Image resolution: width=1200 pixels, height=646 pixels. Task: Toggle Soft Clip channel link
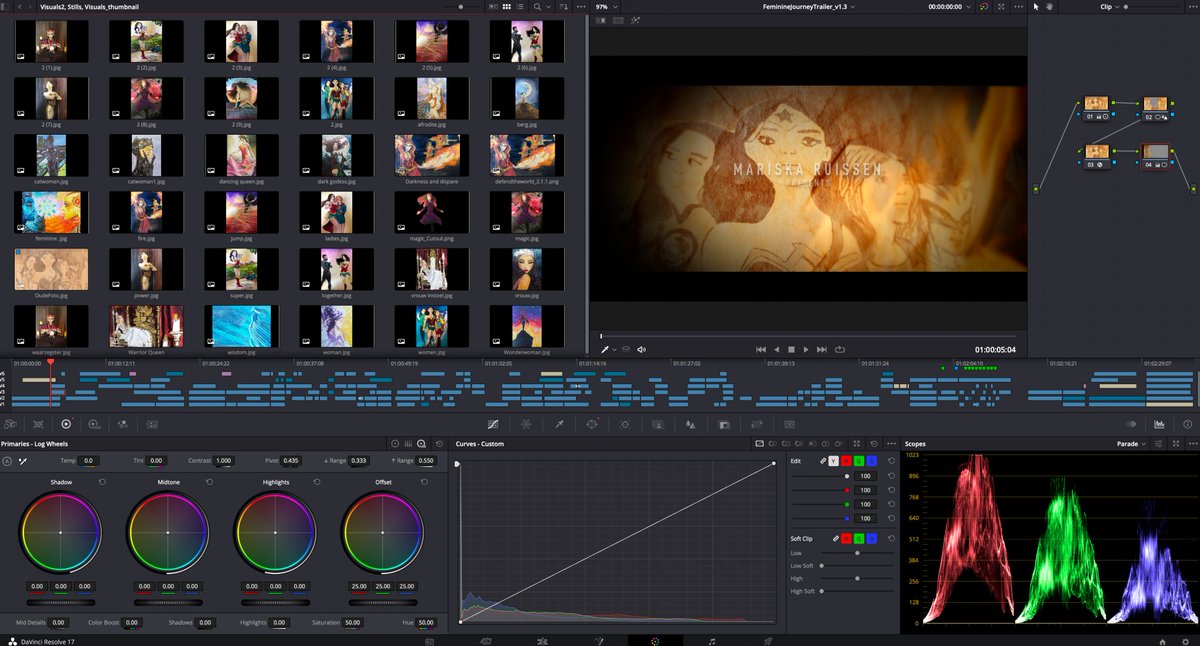tap(836, 539)
